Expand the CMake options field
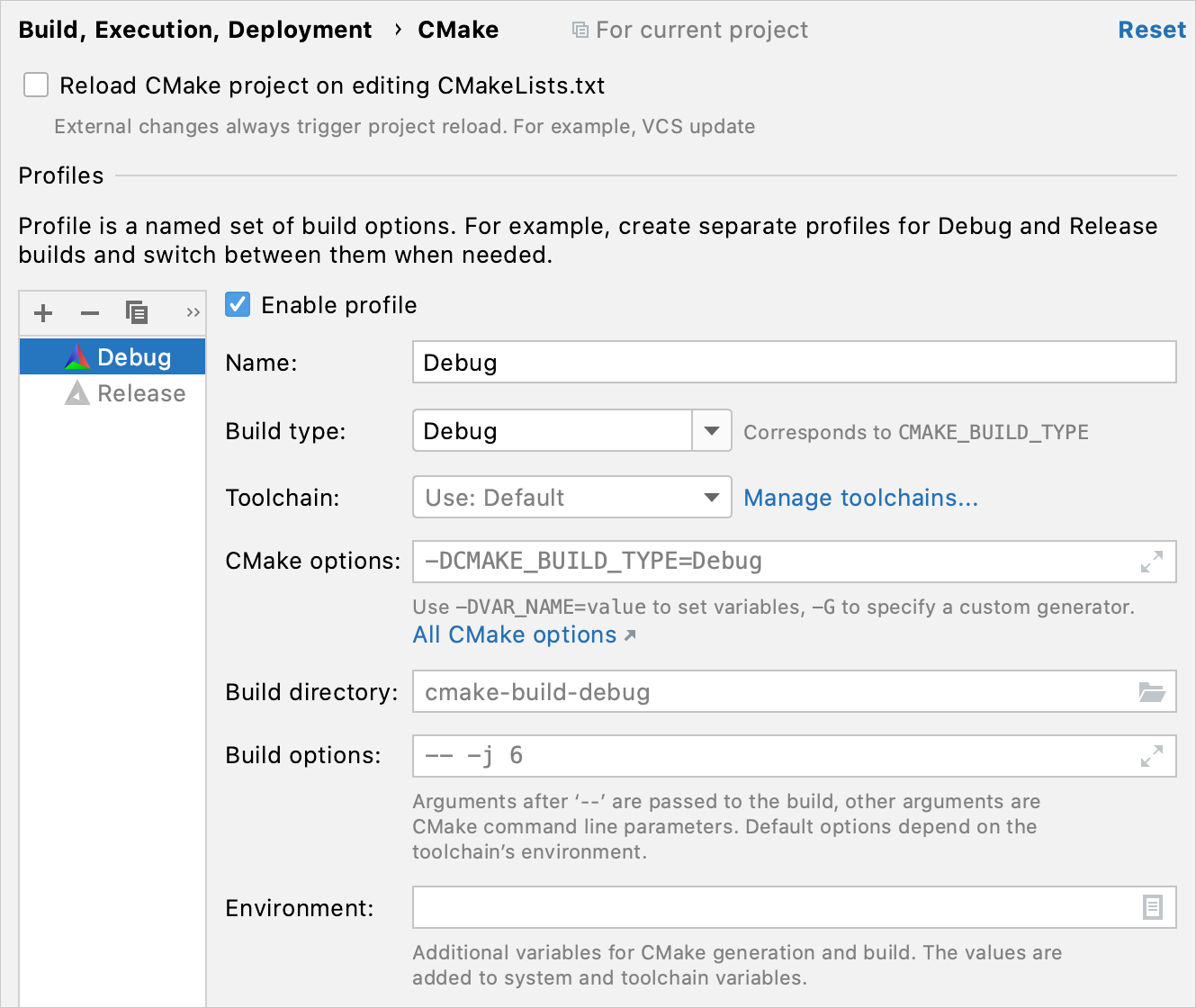1196x1008 pixels. (x=1151, y=562)
